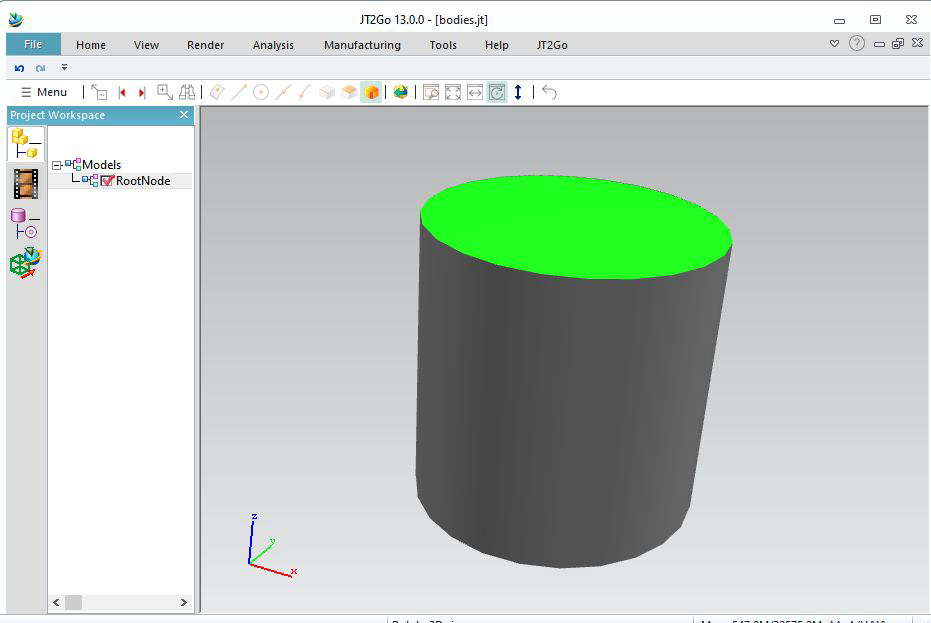Click the horizontal scrollbar thumb in tree panel
931x623 pixels.
pyautogui.click(x=74, y=602)
